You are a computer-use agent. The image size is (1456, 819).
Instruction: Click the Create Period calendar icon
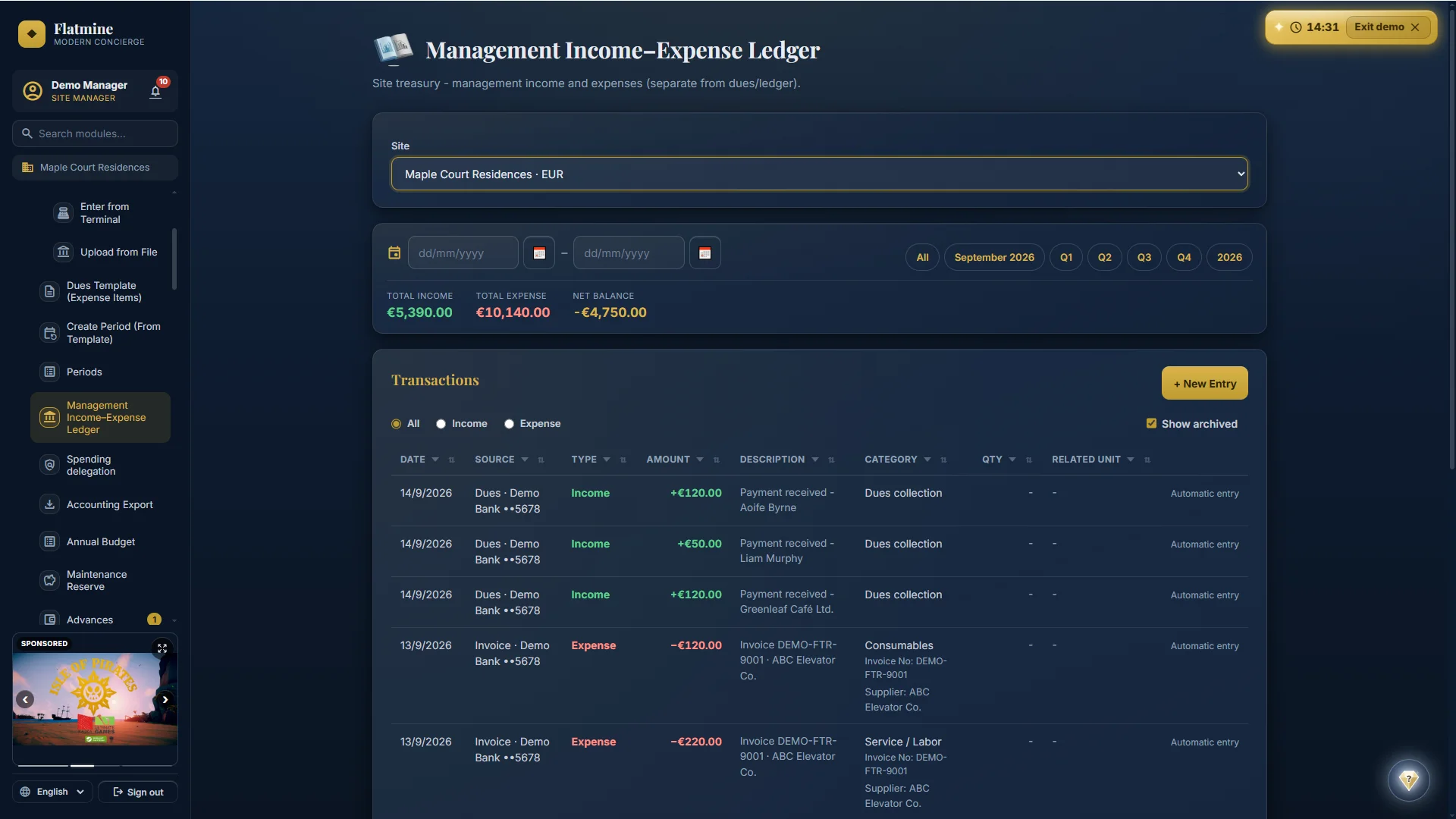49,333
